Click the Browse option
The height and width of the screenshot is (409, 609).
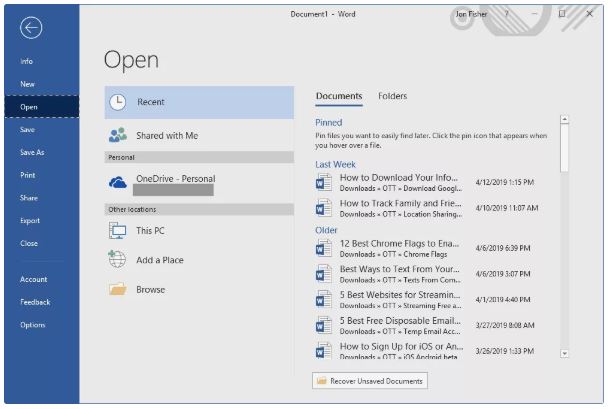pos(199,289)
